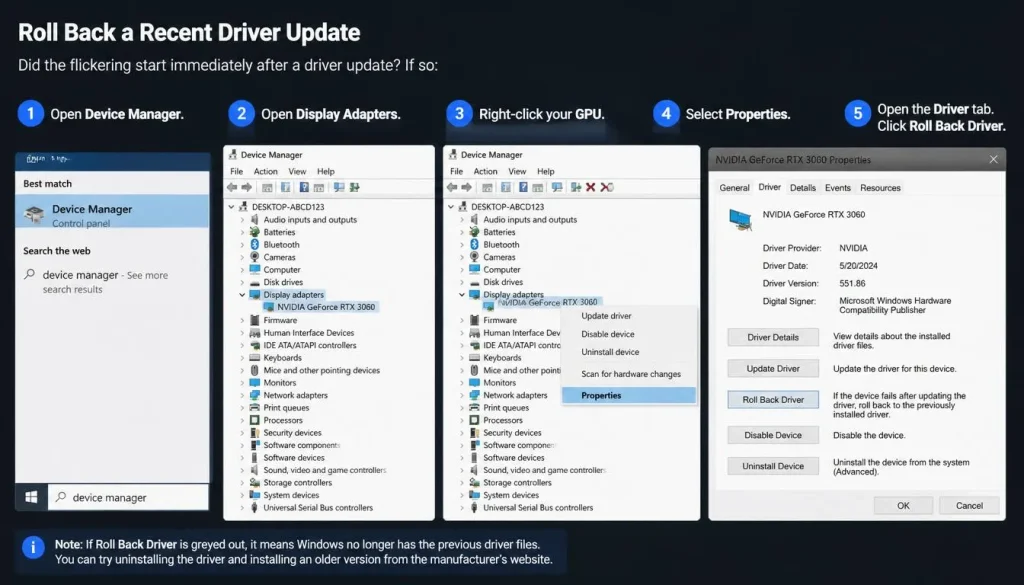
Task: Click driver version value 551.86
Action: coord(852,283)
